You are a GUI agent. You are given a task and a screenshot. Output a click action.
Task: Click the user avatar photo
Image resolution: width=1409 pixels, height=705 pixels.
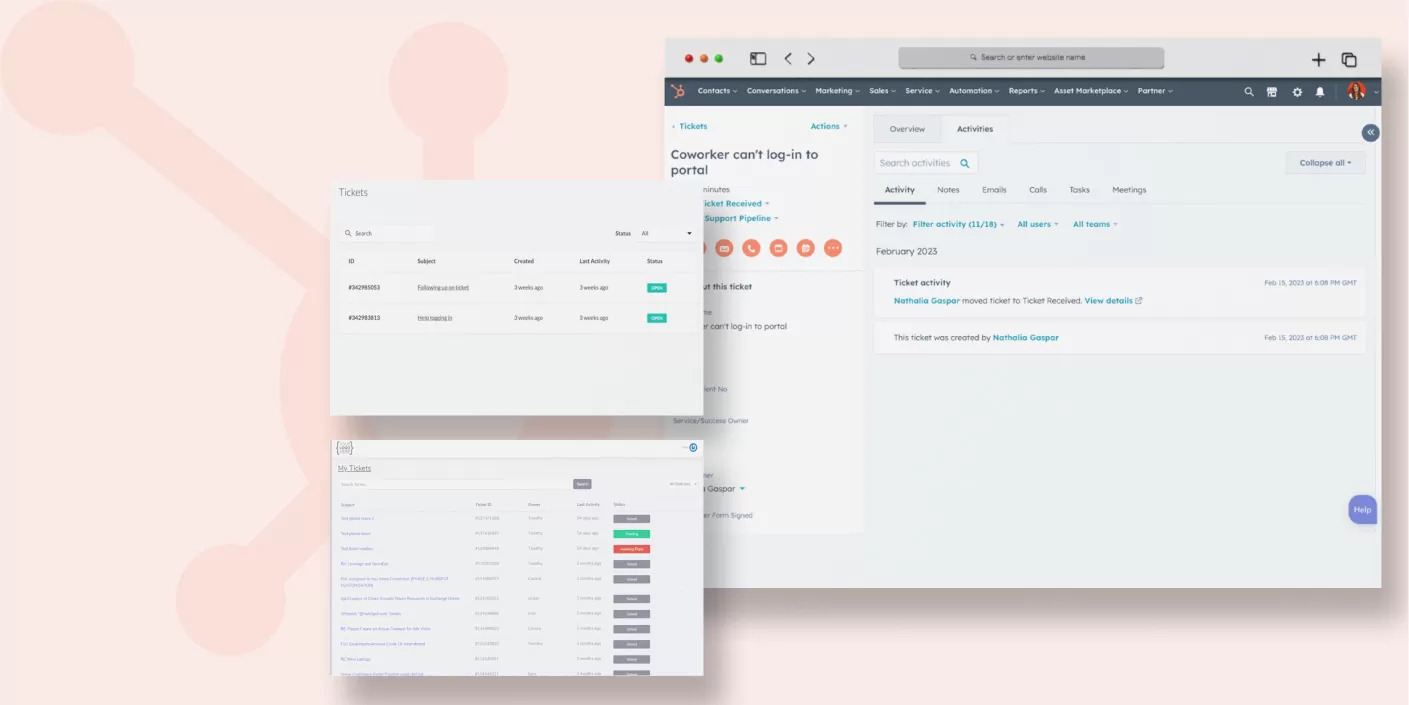coord(1356,91)
